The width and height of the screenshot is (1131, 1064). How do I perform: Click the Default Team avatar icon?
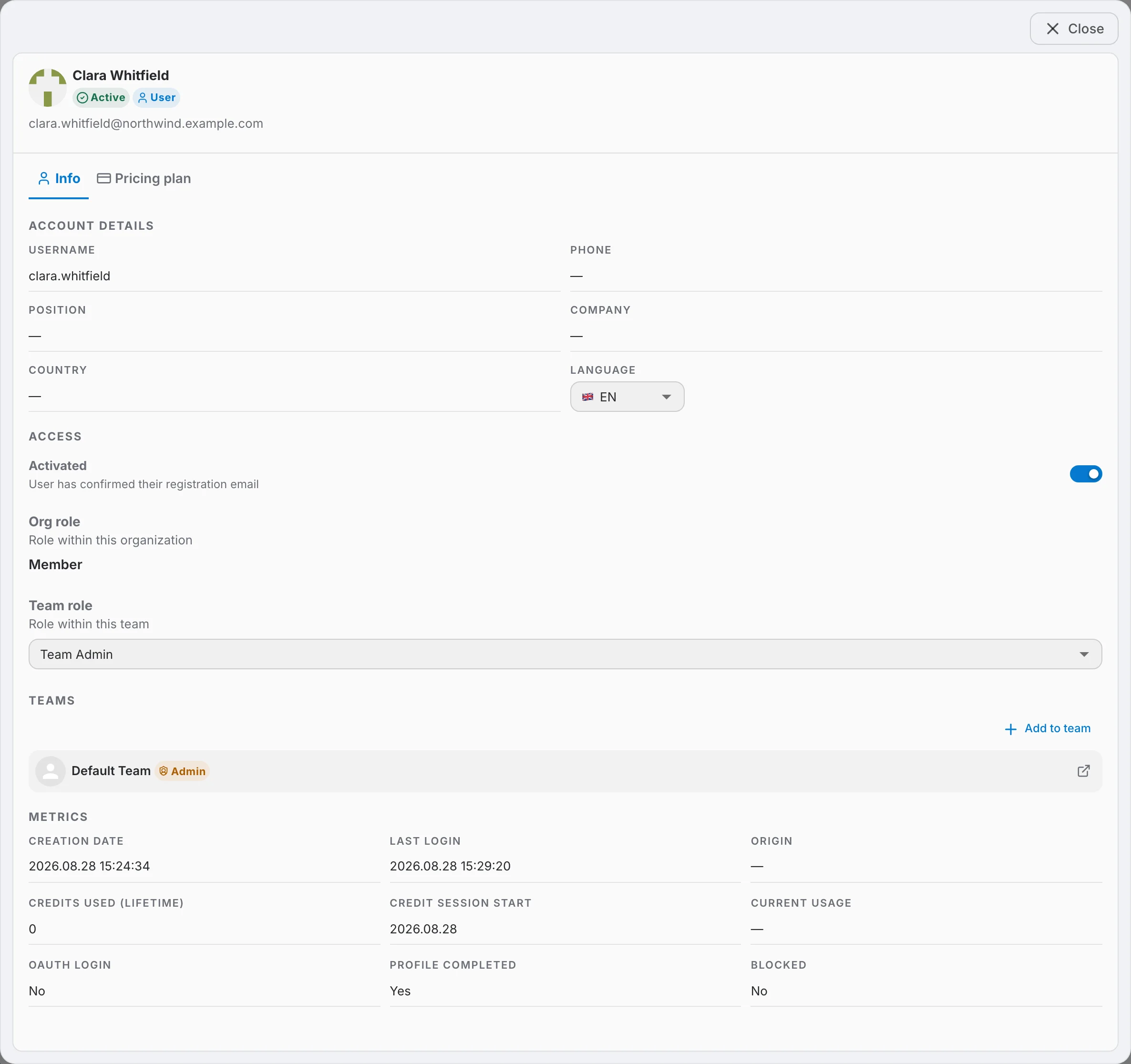pos(51,771)
